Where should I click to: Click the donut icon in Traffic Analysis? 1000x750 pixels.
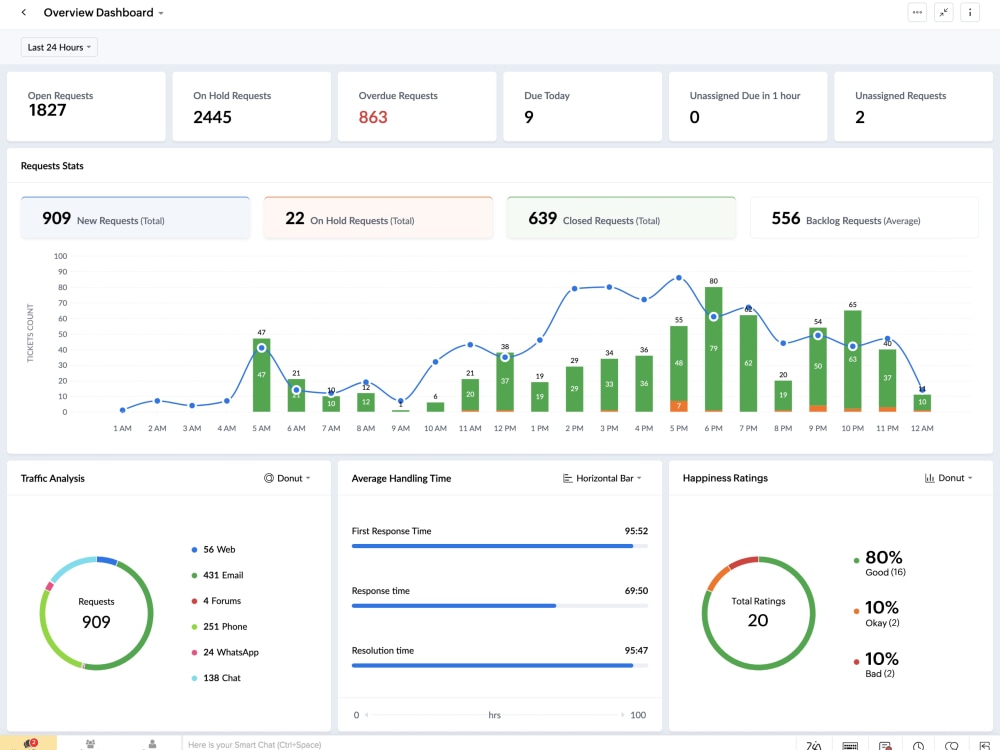(x=268, y=478)
